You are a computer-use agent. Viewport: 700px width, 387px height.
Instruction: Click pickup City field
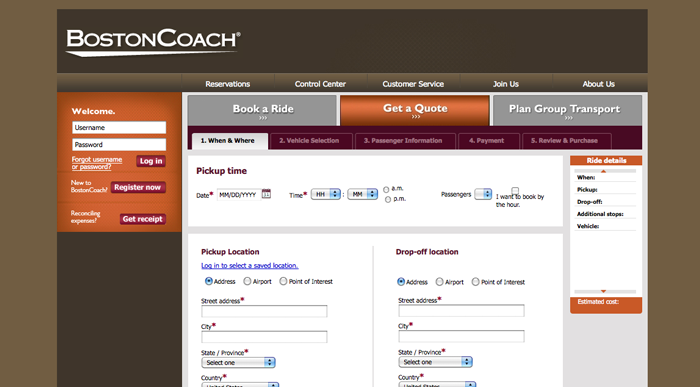coord(264,337)
